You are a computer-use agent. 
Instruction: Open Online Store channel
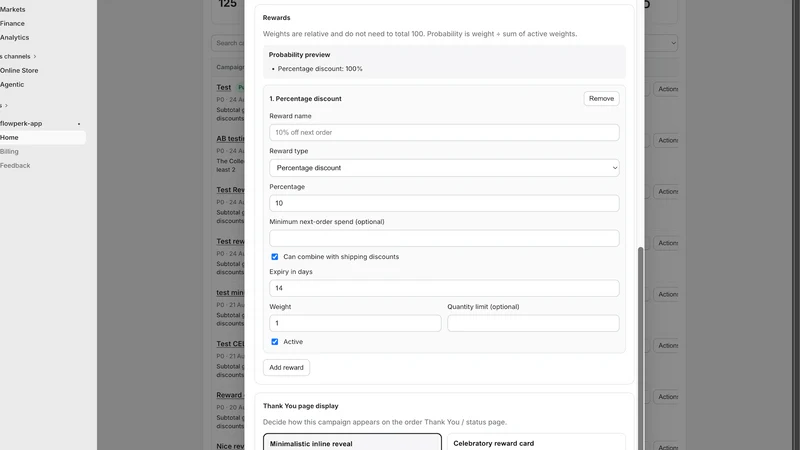click(19, 70)
